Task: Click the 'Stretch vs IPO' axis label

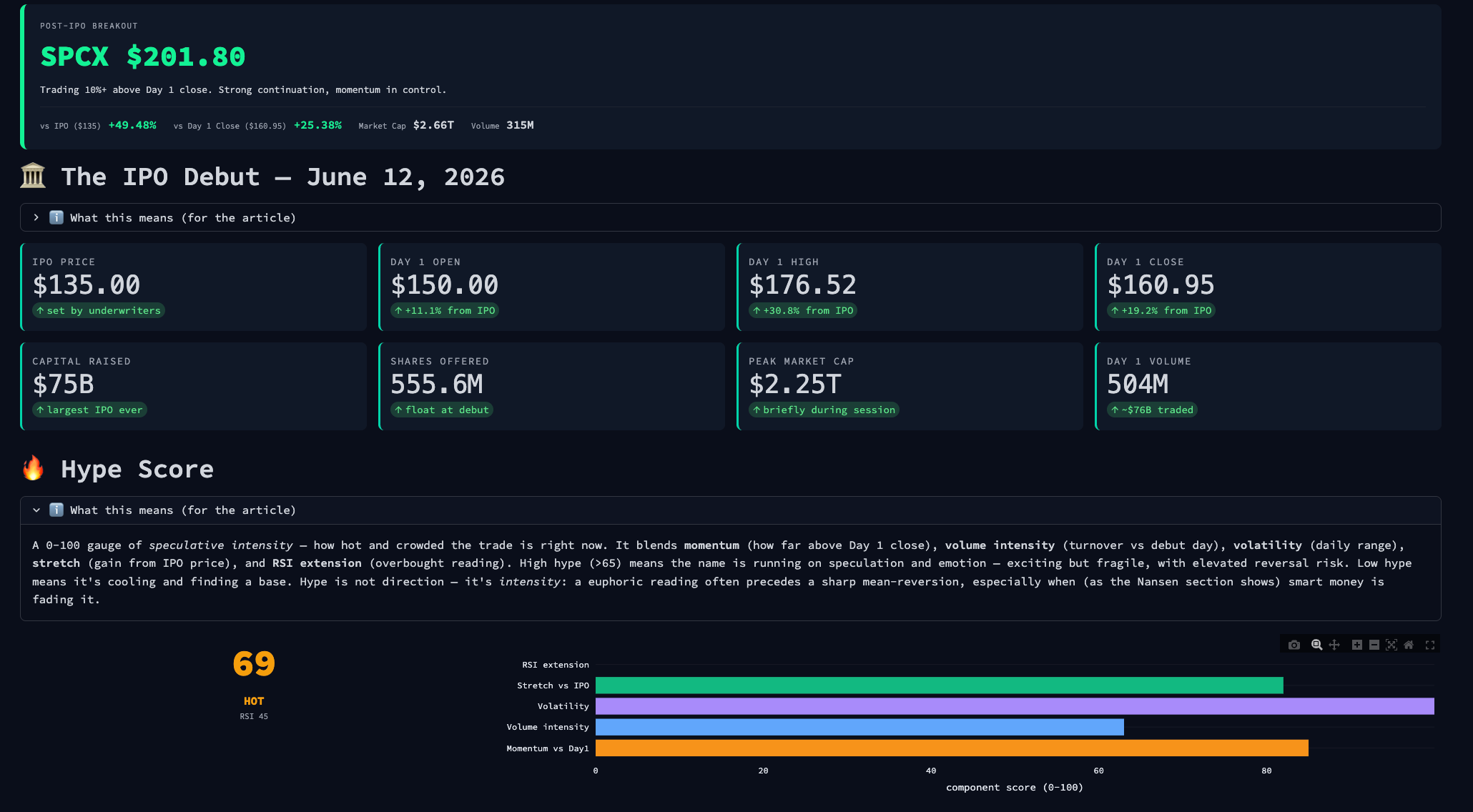Action: coord(553,685)
